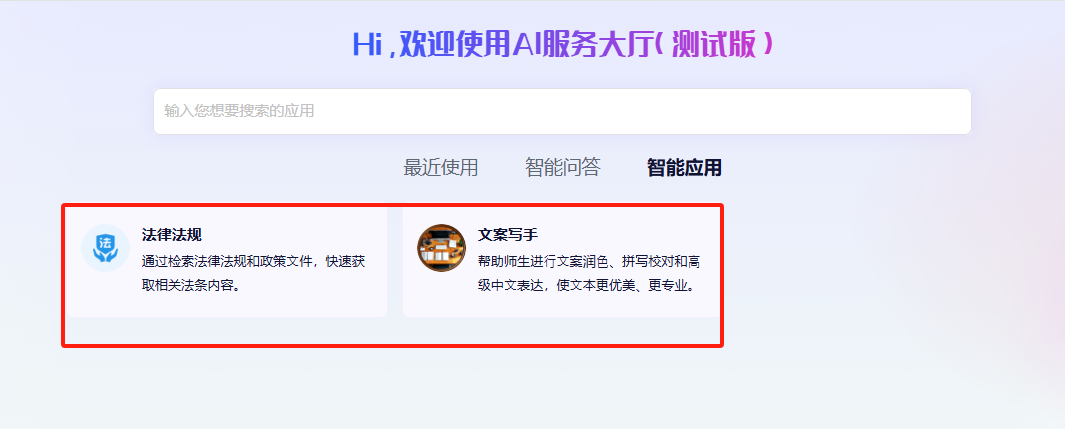
Task: Click the empty right side of the search box
Action: click(x=747, y=111)
